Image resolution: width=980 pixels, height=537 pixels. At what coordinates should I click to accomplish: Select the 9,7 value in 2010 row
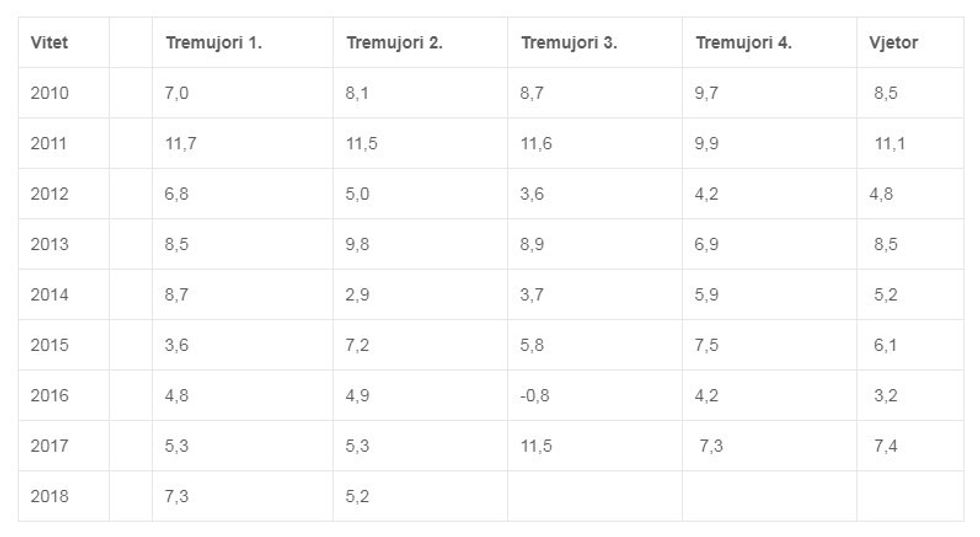click(707, 93)
